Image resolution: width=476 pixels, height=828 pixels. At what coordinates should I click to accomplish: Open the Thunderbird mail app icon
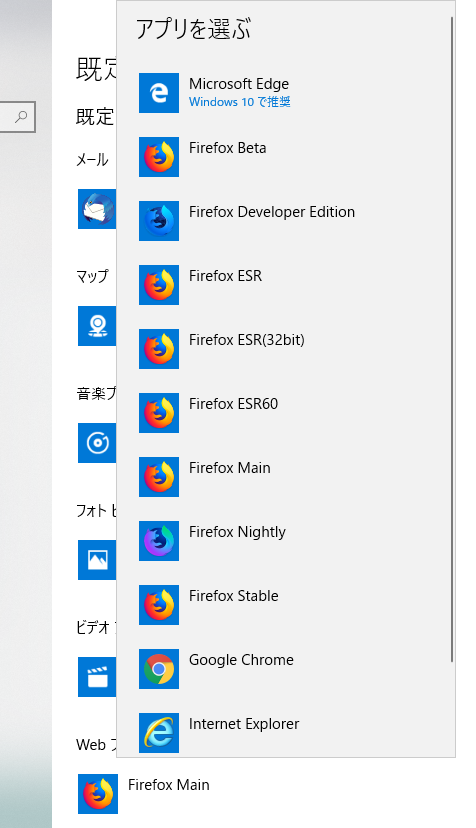coord(97,209)
